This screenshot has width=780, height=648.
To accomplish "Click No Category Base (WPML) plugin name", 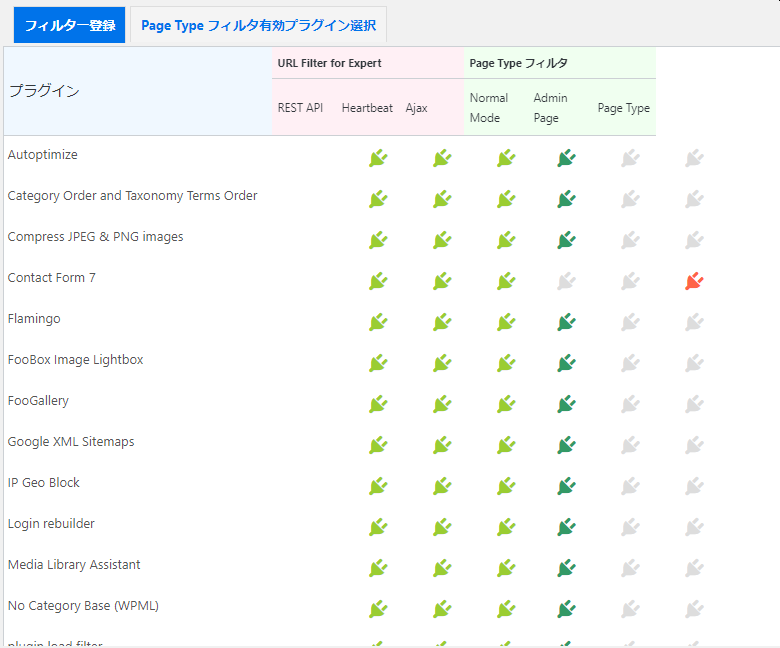I will tap(83, 606).
